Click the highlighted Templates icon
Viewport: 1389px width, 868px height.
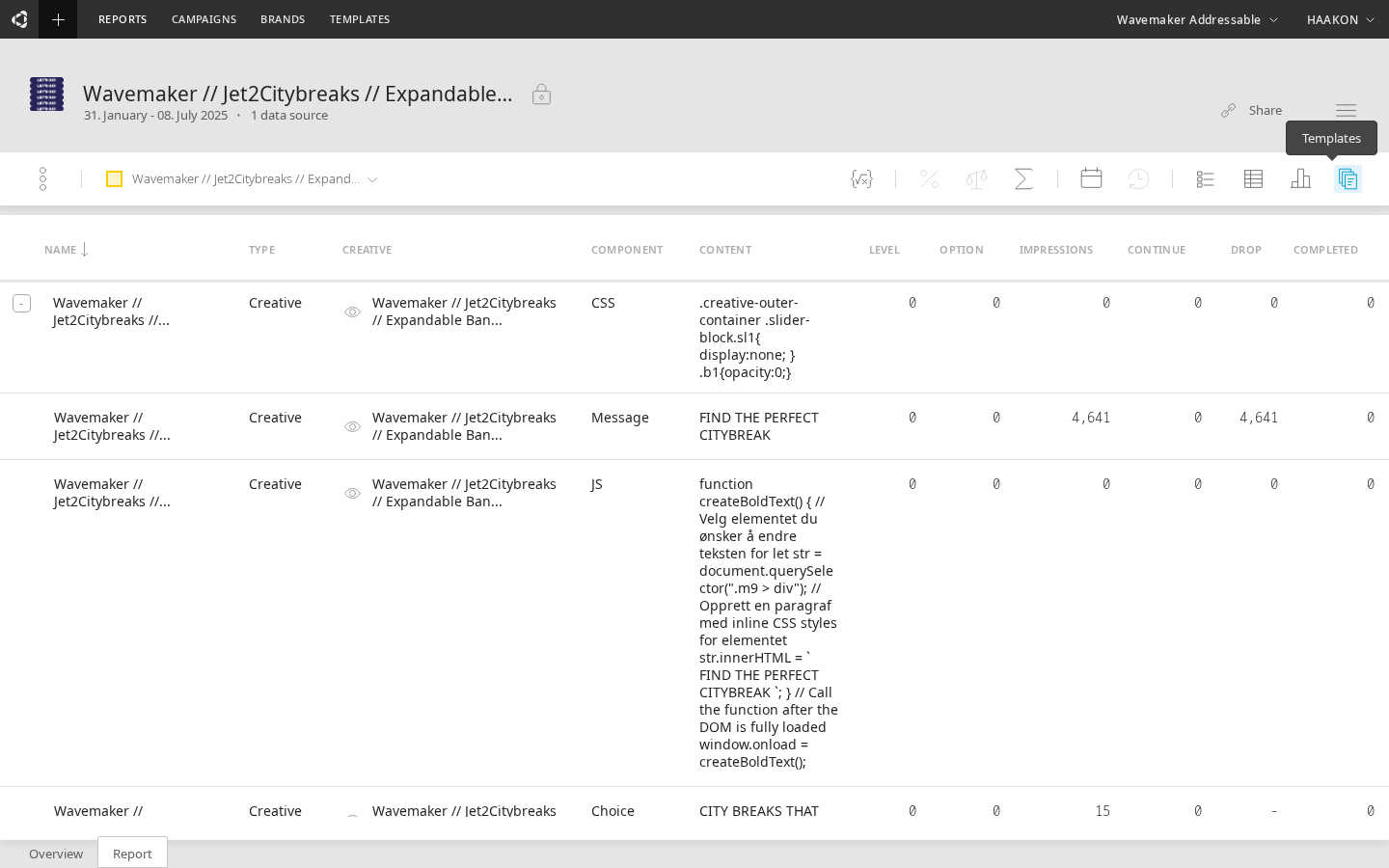(1348, 178)
